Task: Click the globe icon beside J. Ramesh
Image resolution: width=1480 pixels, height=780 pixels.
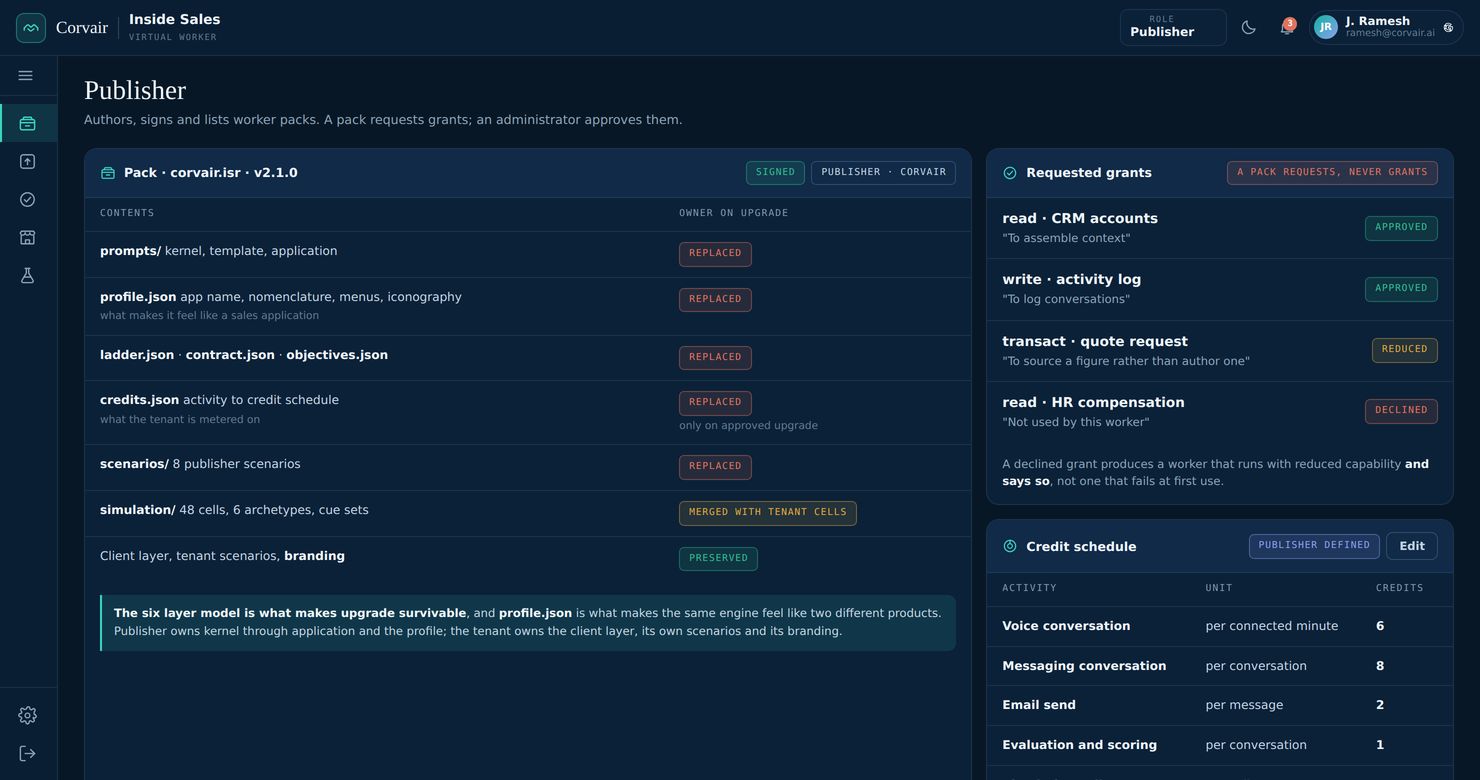Action: (1448, 28)
